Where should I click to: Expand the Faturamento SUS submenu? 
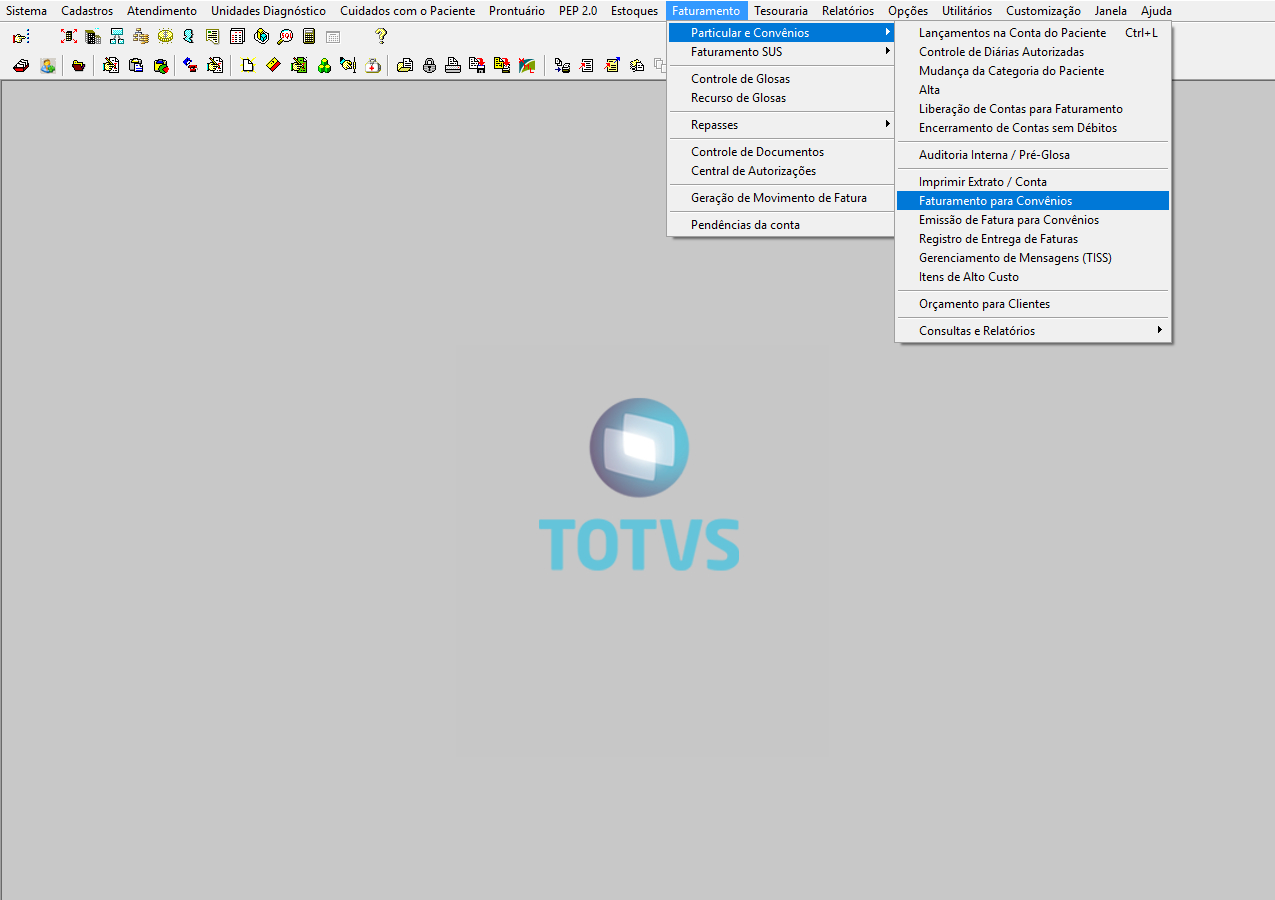click(x=780, y=52)
